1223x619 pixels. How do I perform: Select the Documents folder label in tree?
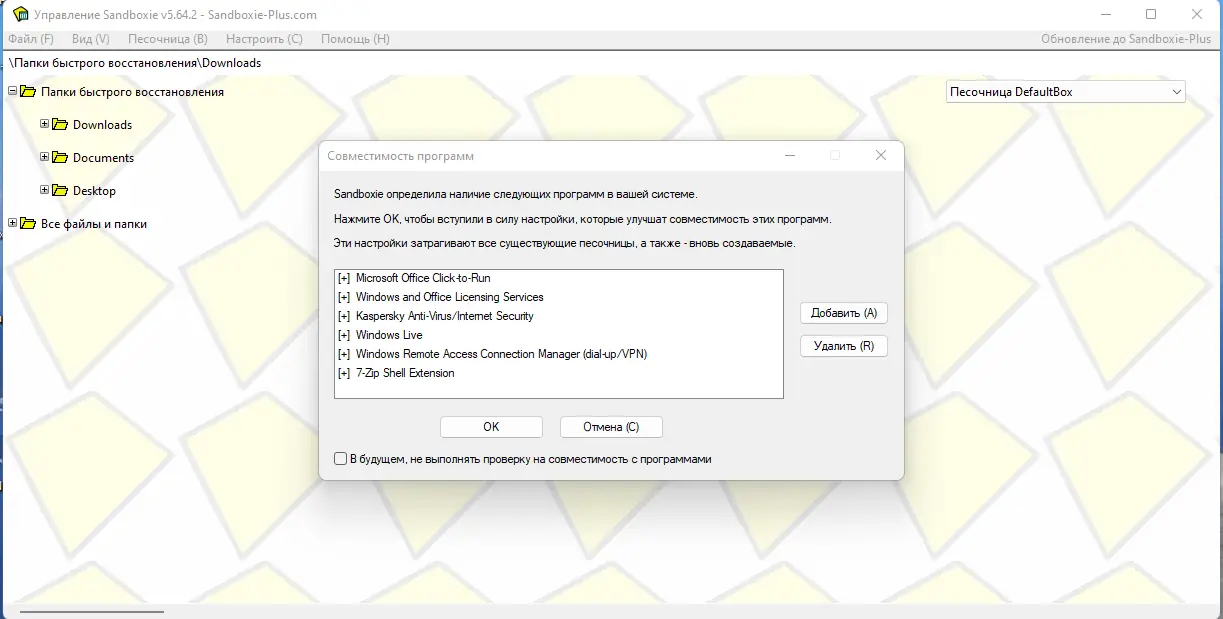tap(104, 158)
